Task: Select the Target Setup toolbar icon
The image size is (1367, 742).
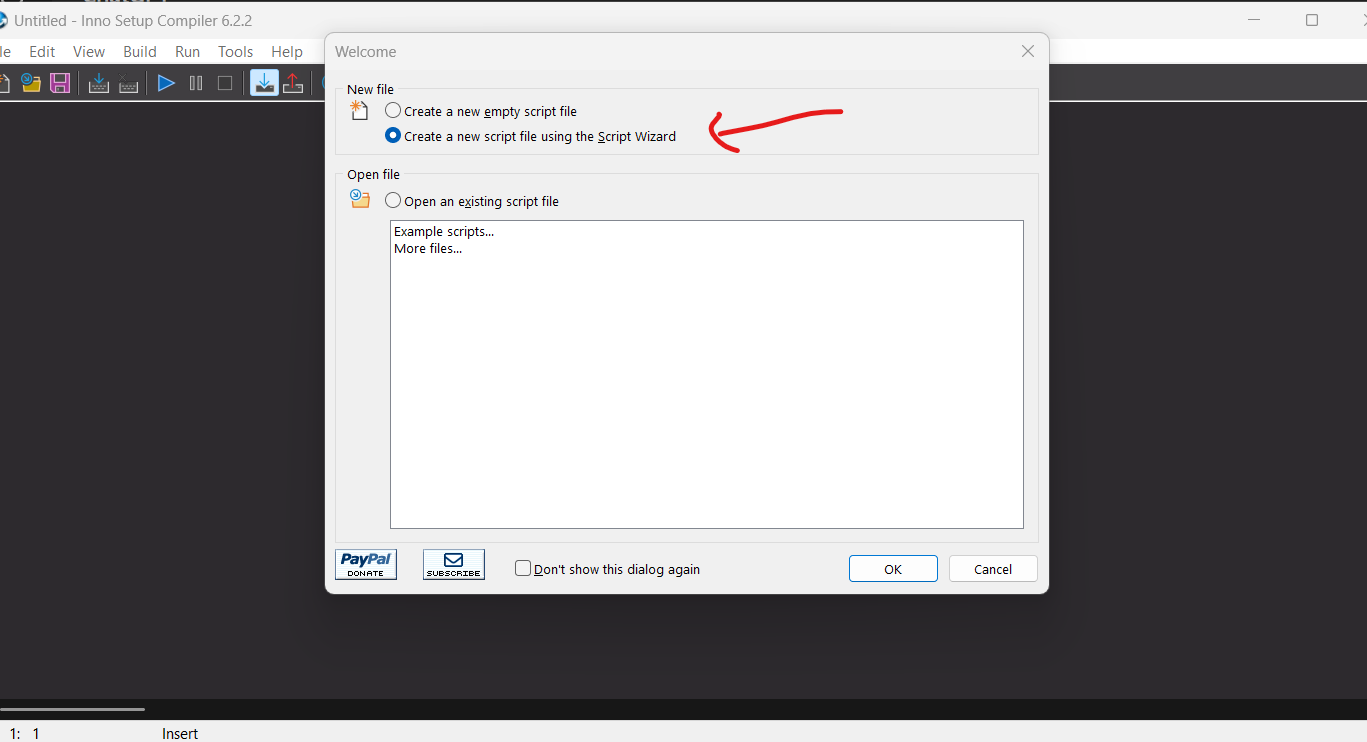Action: [264, 83]
